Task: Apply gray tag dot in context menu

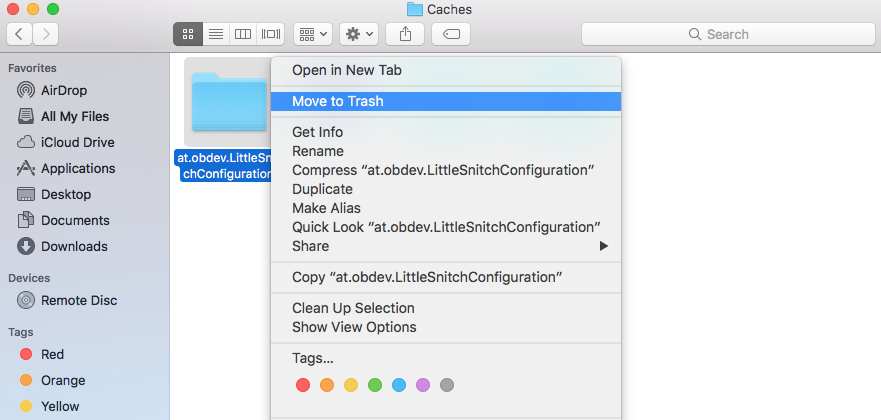Action: click(x=447, y=385)
